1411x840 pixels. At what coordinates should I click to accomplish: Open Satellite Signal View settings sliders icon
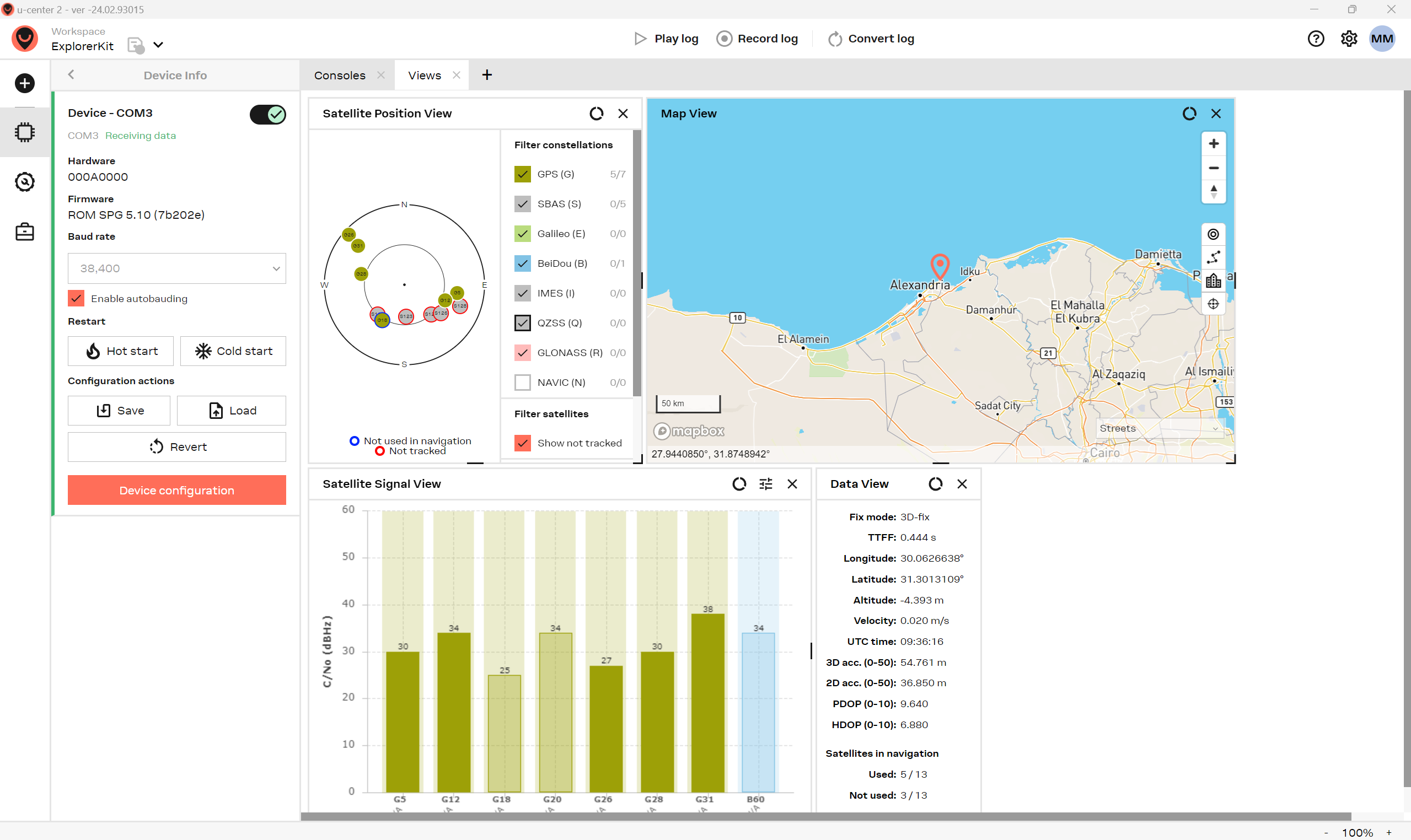tap(765, 484)
